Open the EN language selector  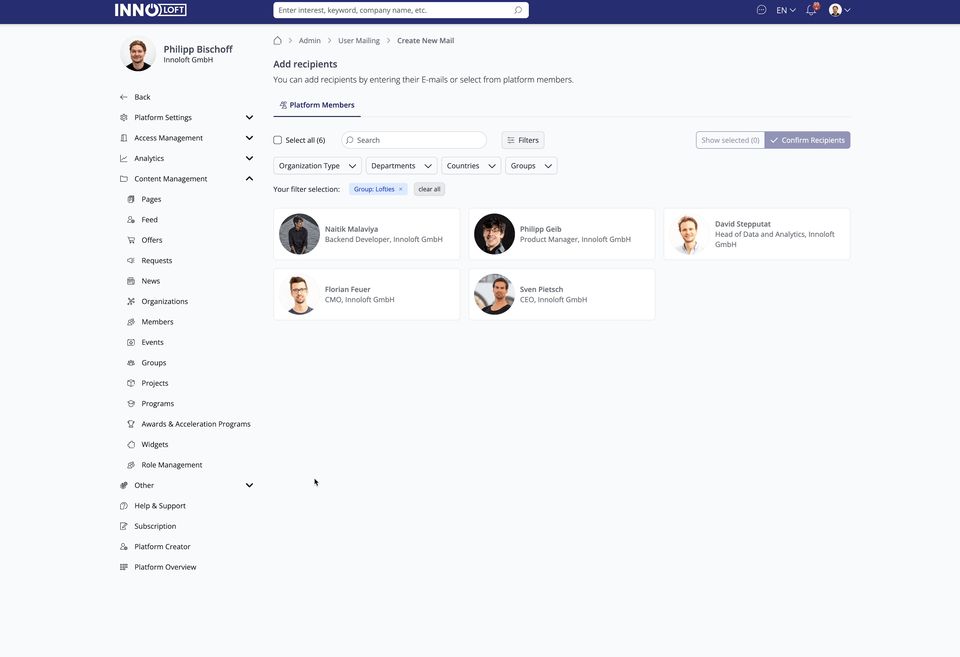pos(786,10)
